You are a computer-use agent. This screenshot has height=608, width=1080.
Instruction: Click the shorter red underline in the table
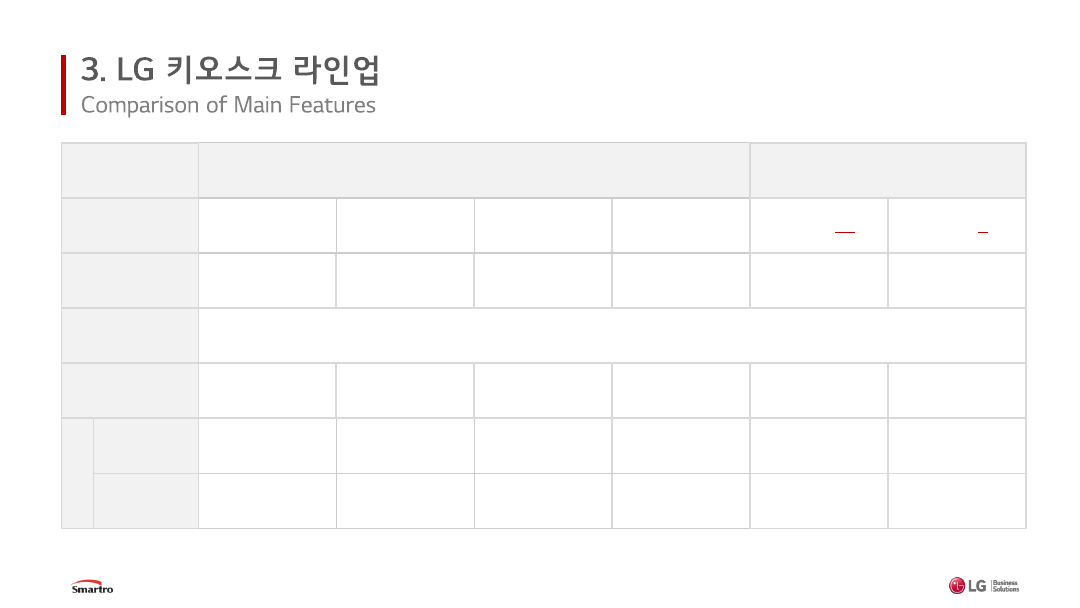click(x=983, y=232)
